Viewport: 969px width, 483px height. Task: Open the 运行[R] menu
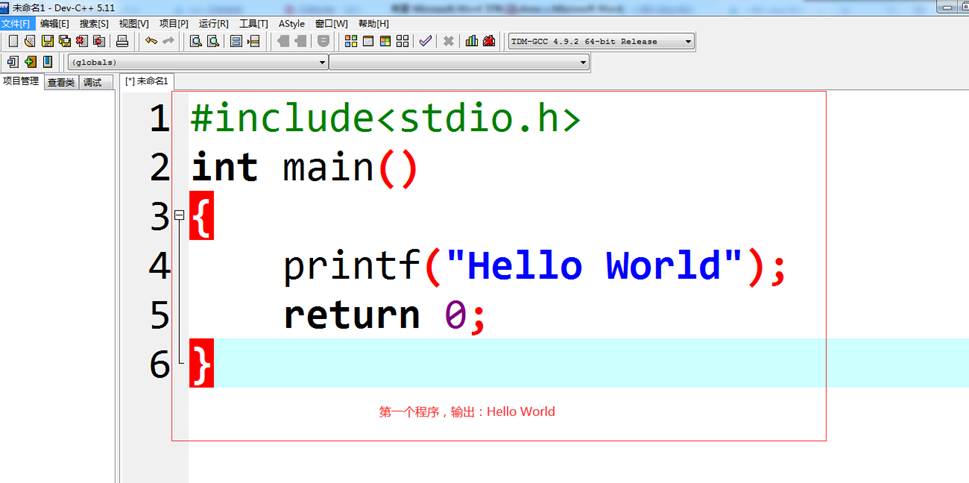tap(213, 23)
